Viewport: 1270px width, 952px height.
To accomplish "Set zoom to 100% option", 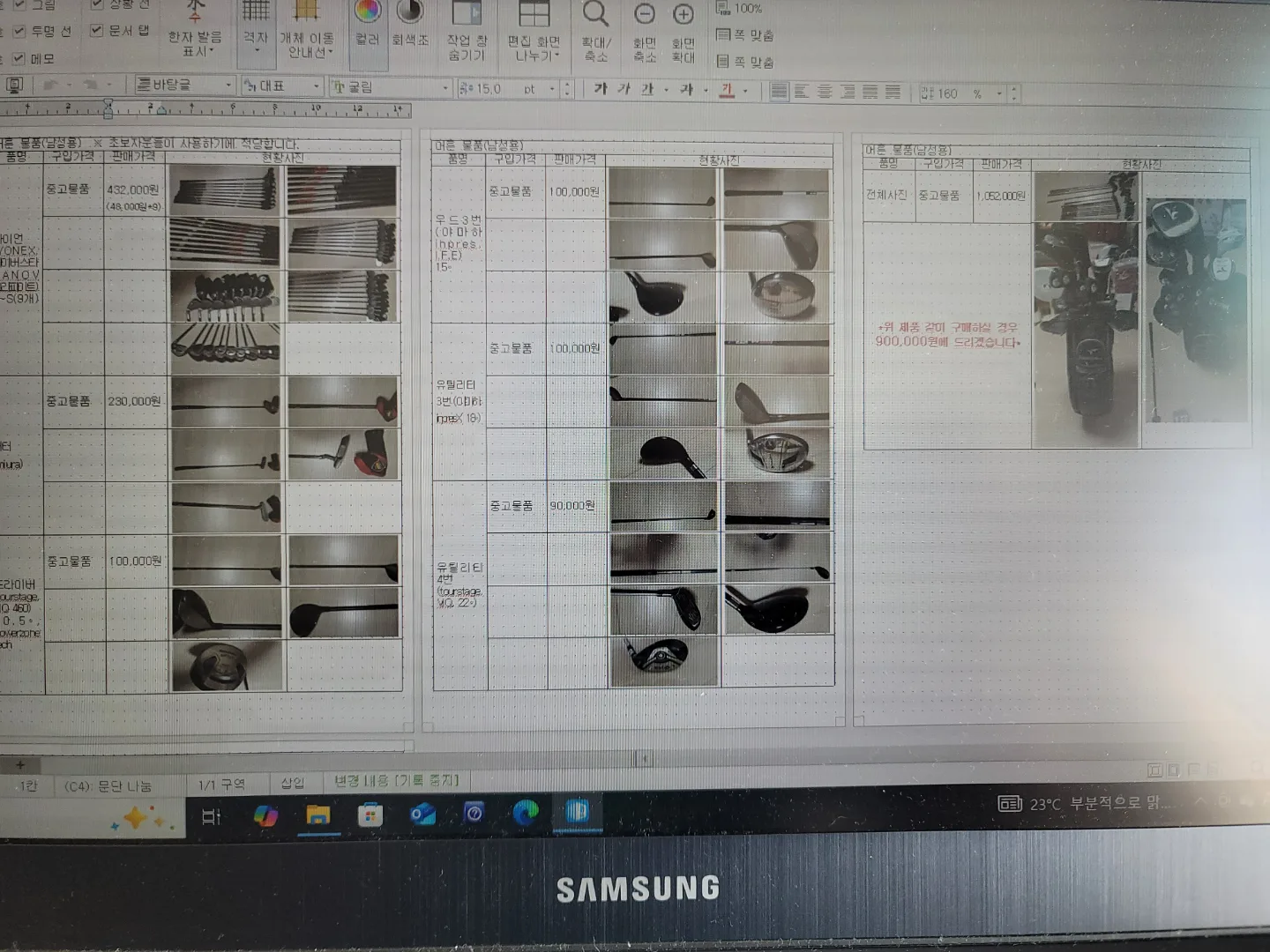I will pos(739,9).
